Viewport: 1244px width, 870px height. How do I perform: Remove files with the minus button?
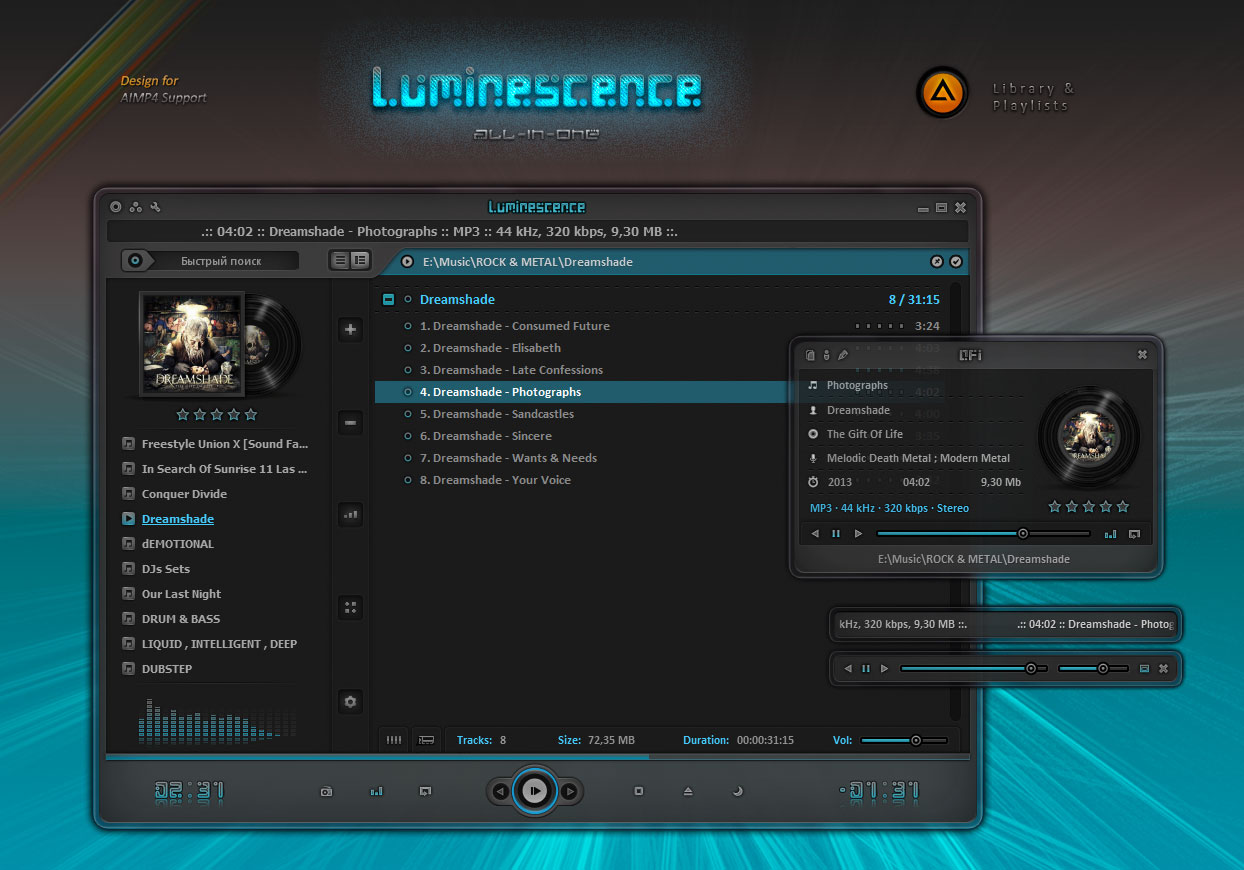pyautogui.click(x=350, y=423)
